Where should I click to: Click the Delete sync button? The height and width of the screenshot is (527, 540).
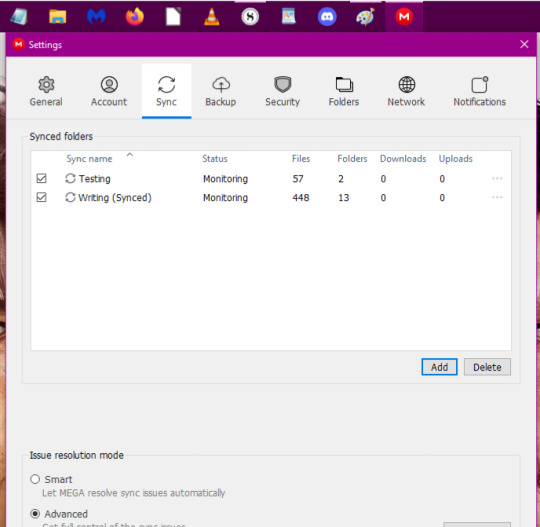click(487, 367)
